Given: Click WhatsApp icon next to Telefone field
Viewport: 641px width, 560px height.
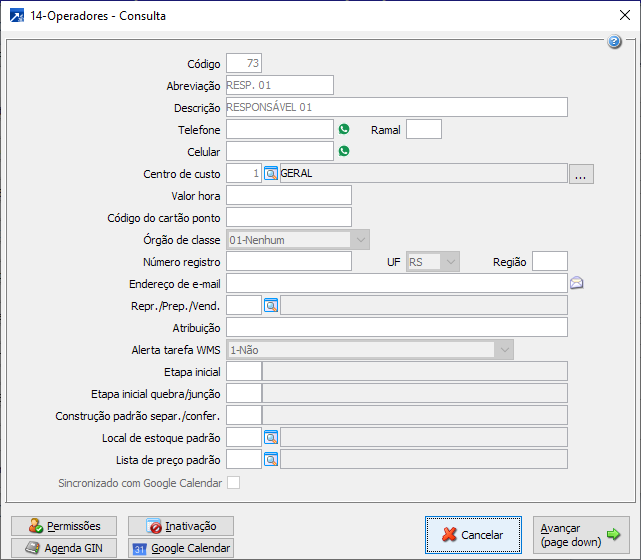Looking at the screenshot, I should click(344, 129).
